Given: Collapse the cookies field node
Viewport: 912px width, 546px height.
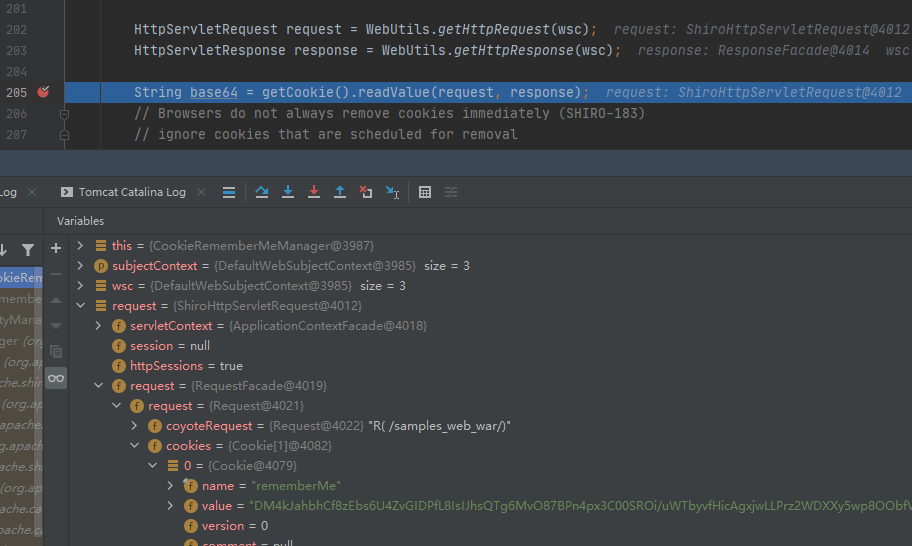Looking at the screenshot, I should 136,446.
